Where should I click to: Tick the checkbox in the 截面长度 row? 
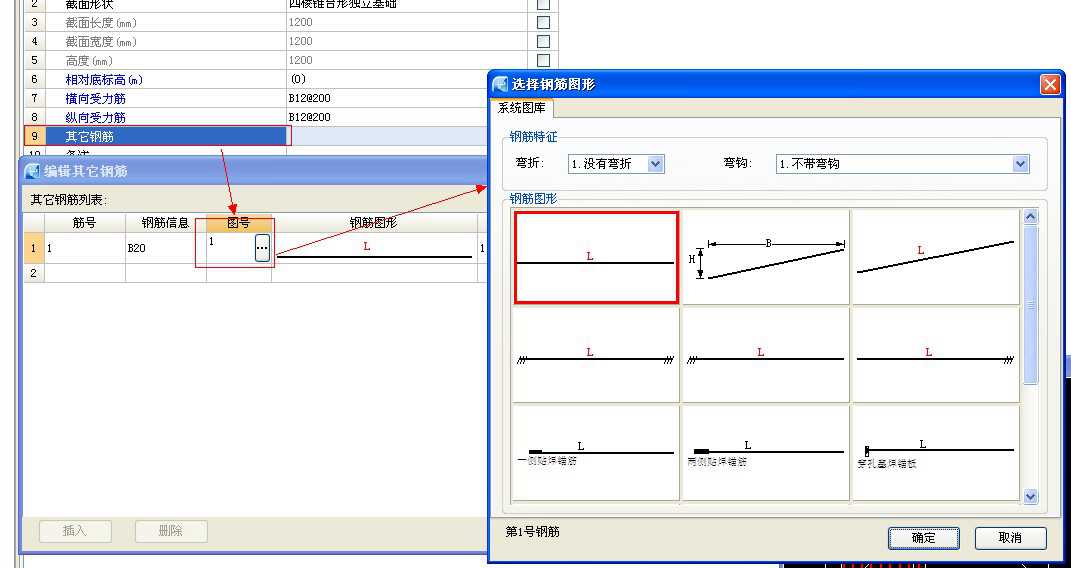pyautogui.click(x=544, y=22)
